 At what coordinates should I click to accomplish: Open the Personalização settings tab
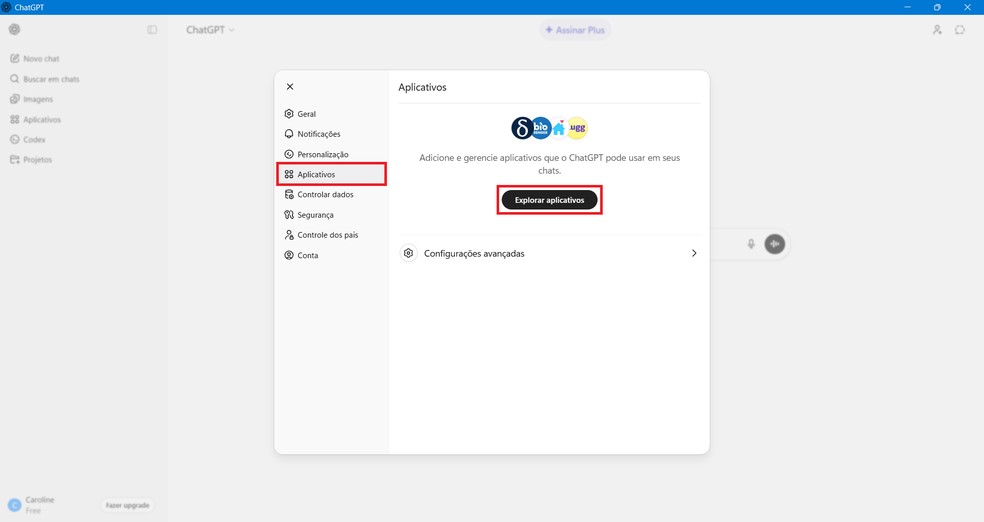point(331,154)
